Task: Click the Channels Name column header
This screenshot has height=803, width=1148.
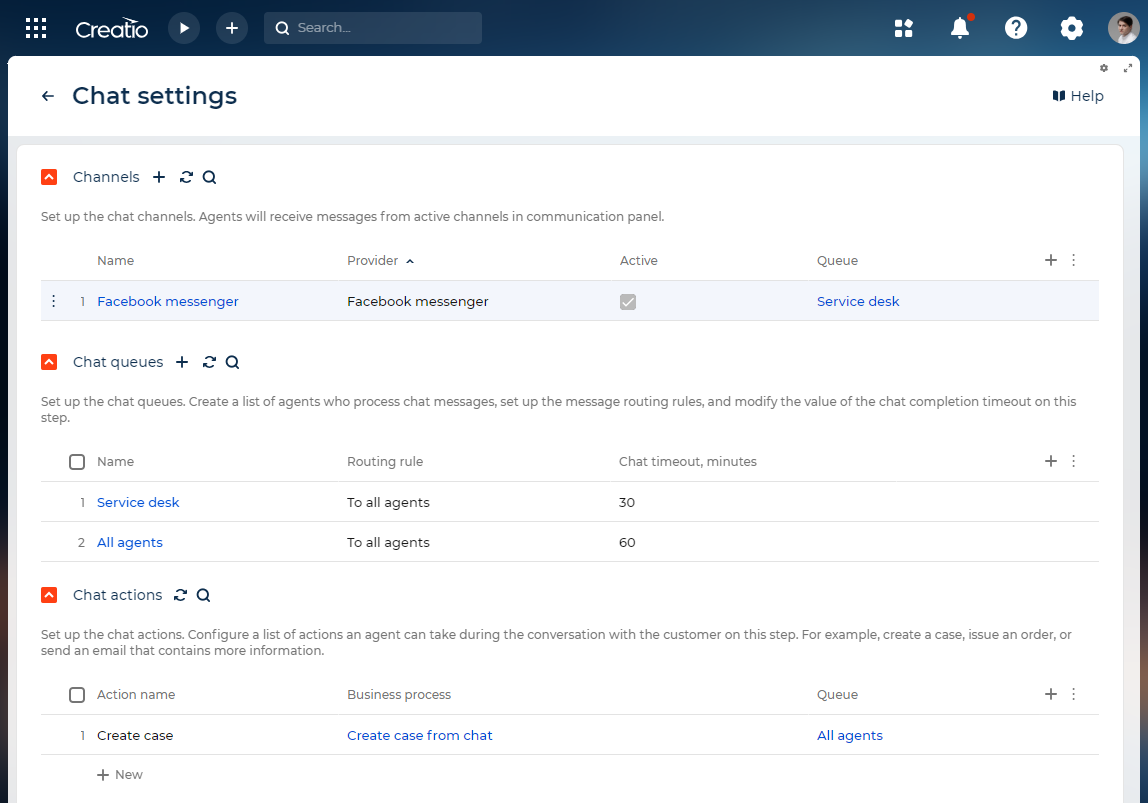Action: point(116,261)
